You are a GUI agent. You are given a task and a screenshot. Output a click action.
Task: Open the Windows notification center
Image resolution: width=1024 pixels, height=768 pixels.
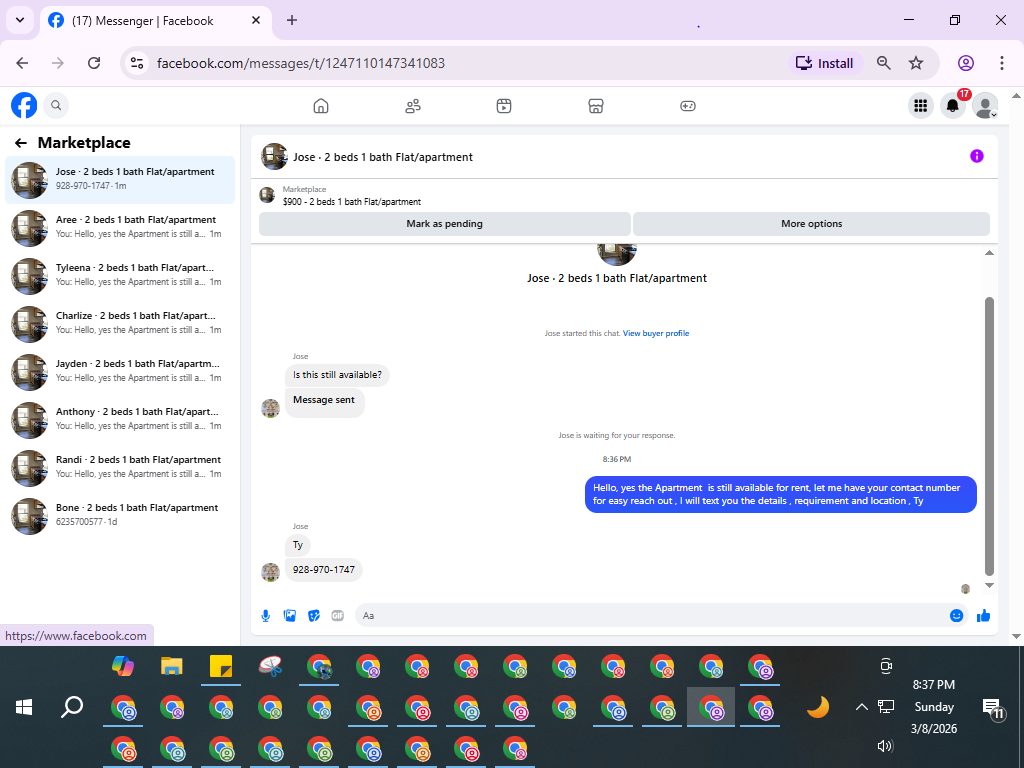pyautogui.click(x=993, y=707)
